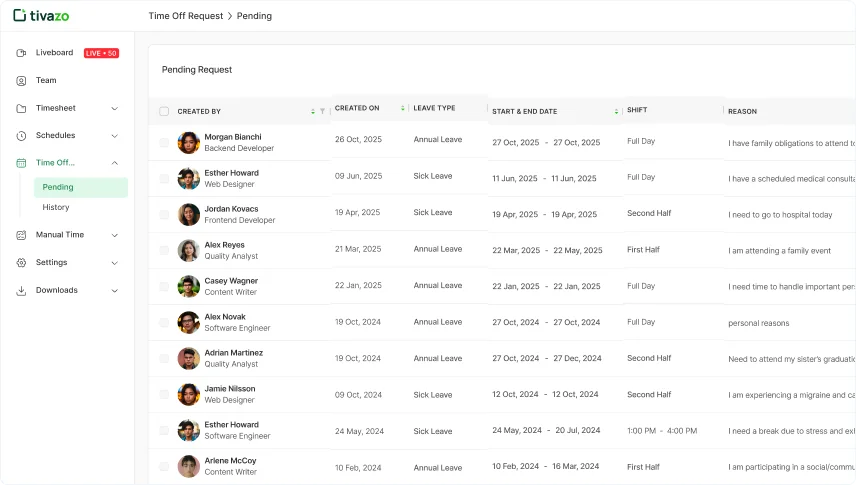Click the Liveboard camera icon in sidebar
856x485 pixels.
tap(21, 53)
